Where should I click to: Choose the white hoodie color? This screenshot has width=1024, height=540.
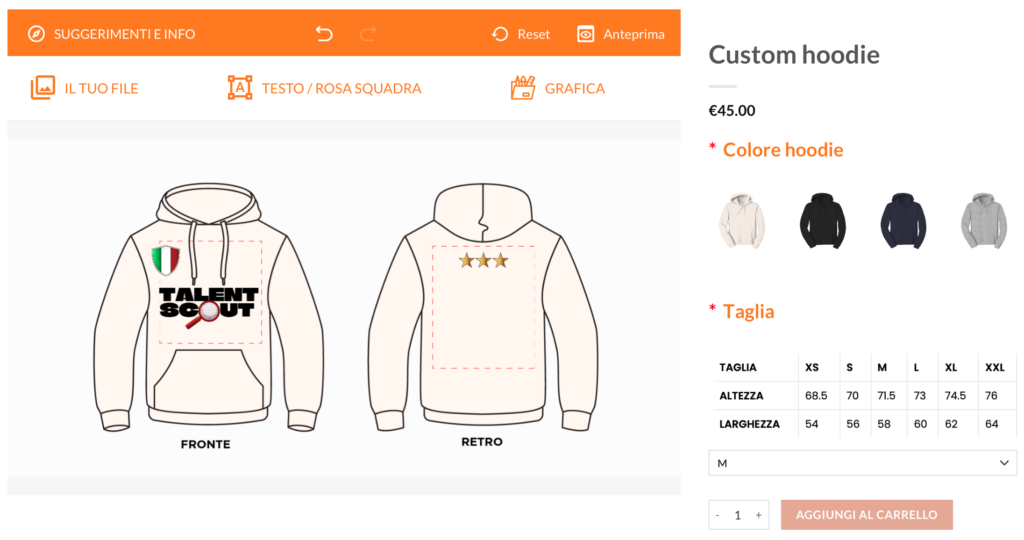pyautogui.click(x=742, y=221)
